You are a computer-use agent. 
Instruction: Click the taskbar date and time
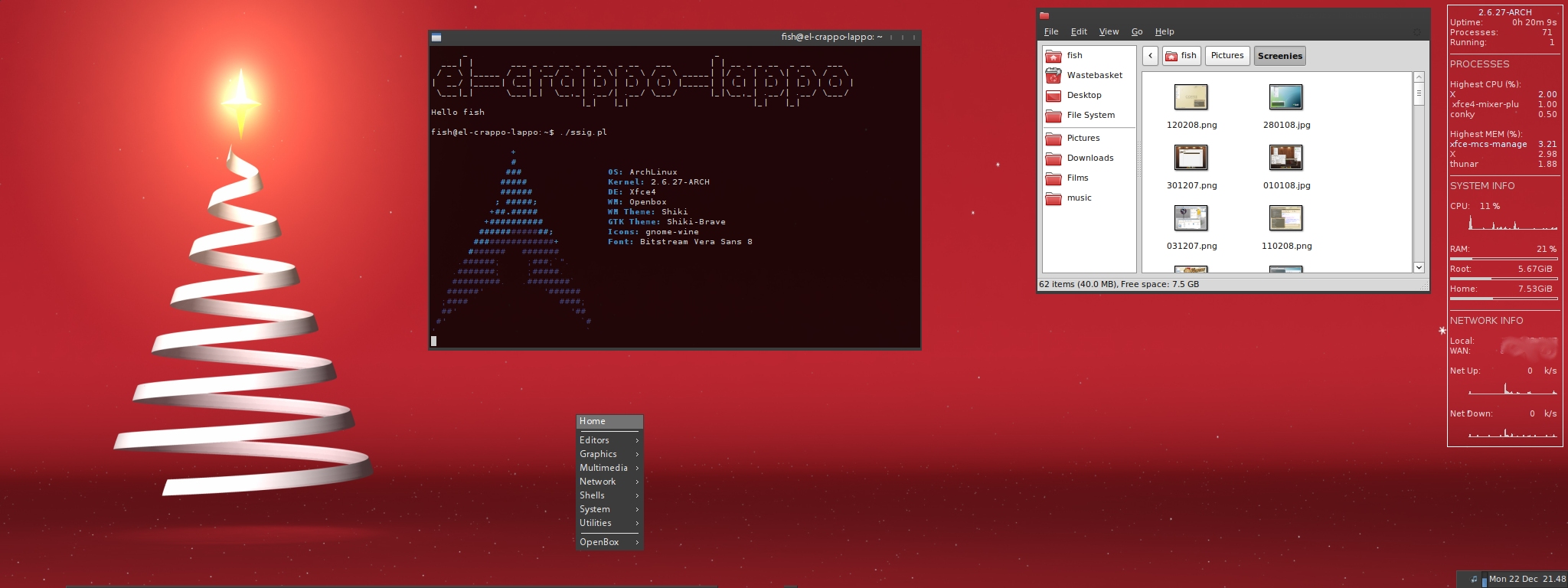pos(1527,579)
